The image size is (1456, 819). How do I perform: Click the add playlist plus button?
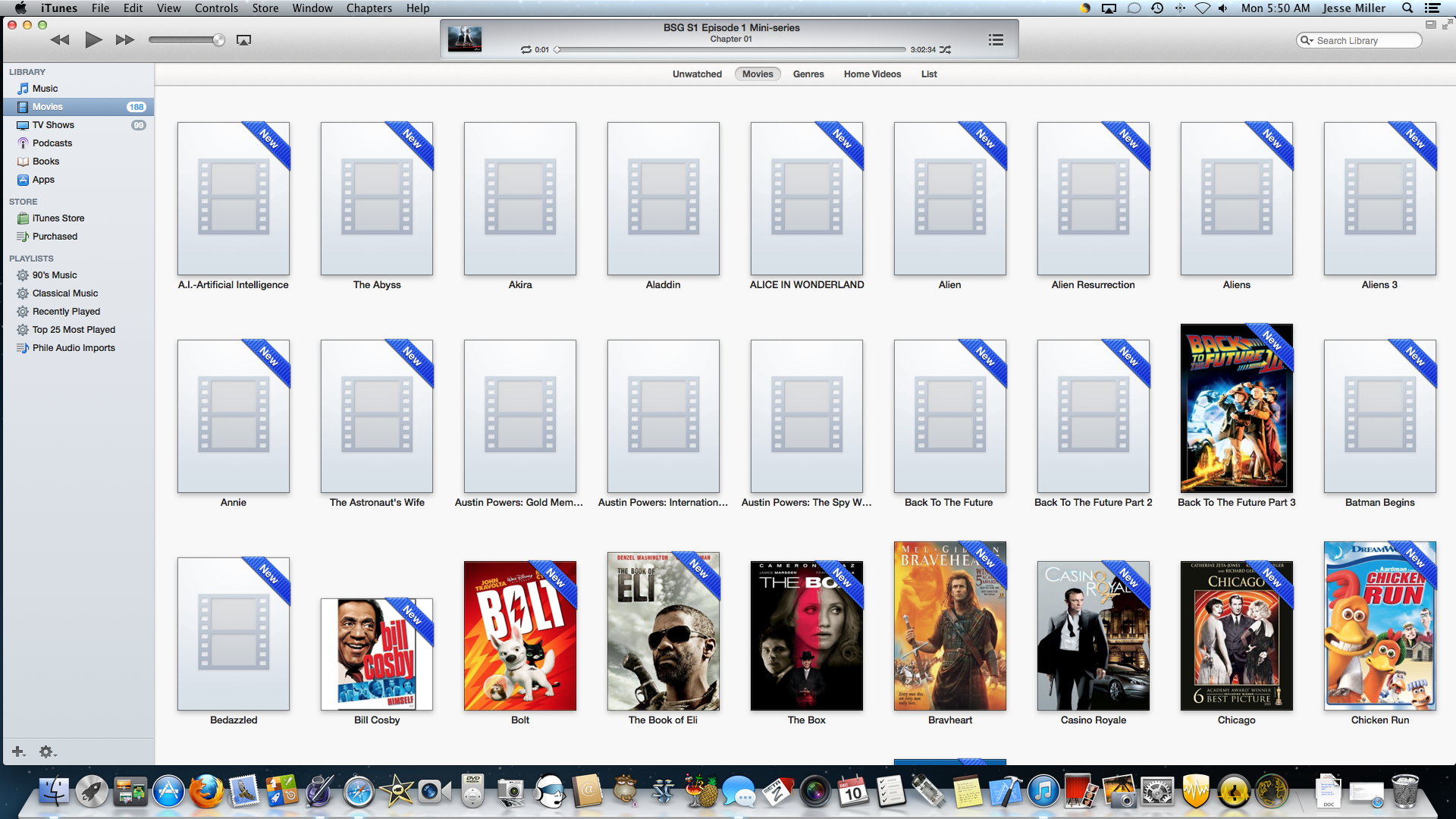pyautogui.click(x=18, y=752)
